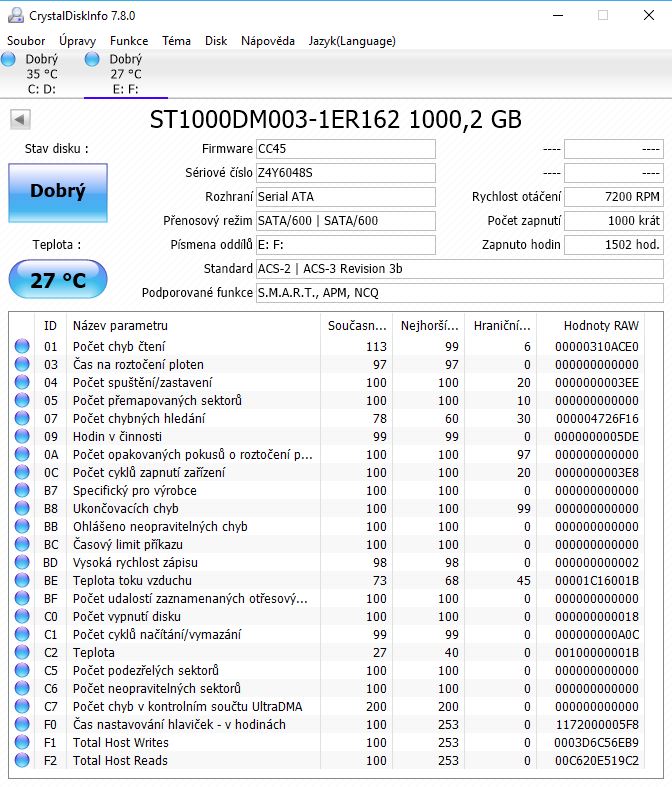Click status orb for Ukončovacích chyb

pos(22,508)
